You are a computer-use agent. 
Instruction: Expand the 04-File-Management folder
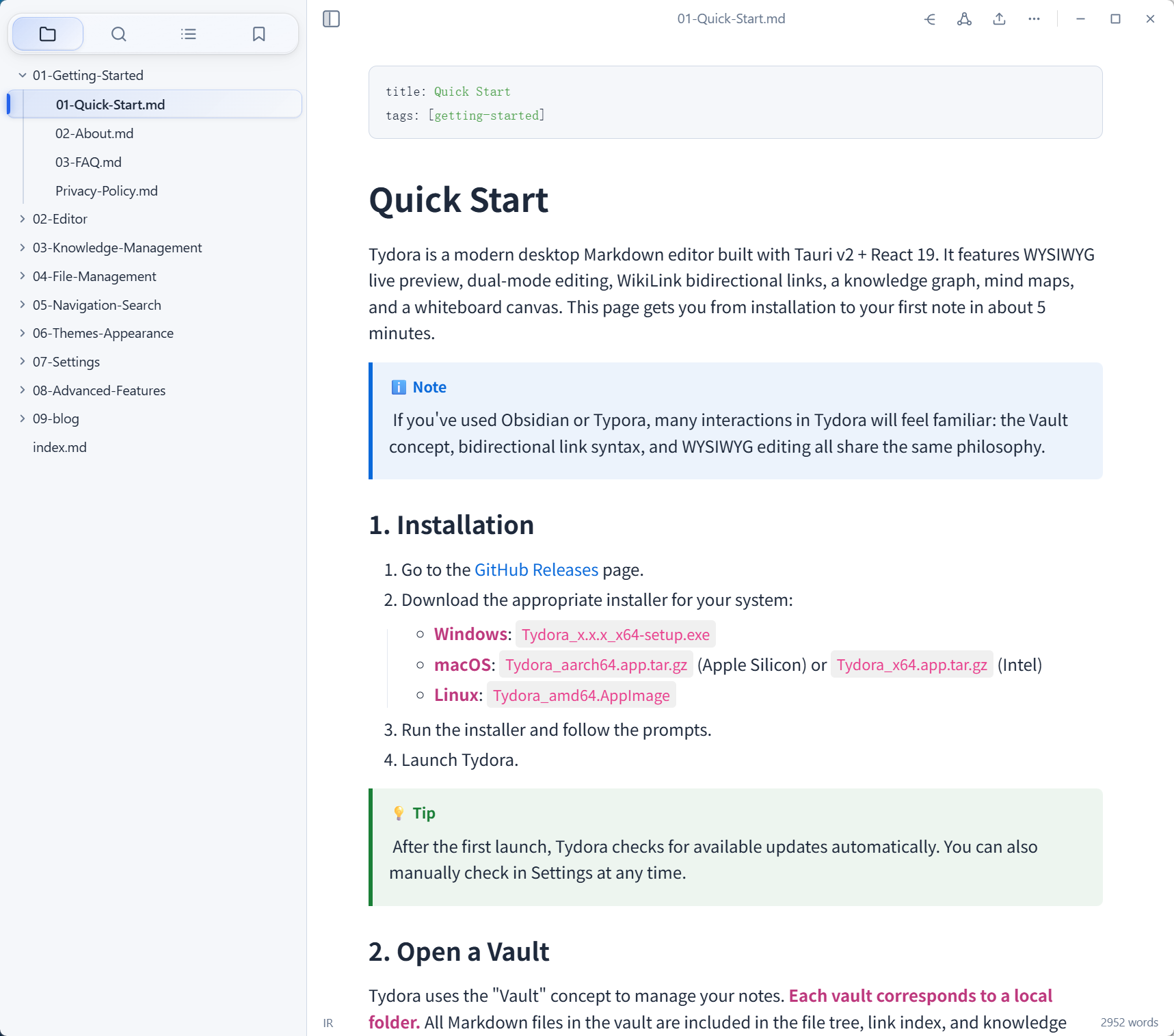click(22, 276)
